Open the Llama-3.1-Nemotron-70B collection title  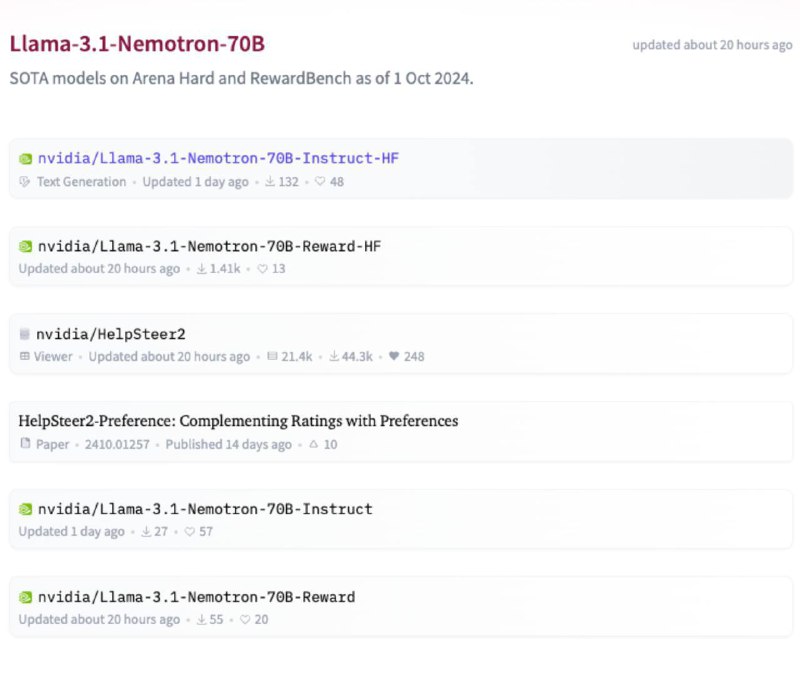point(137,44)
